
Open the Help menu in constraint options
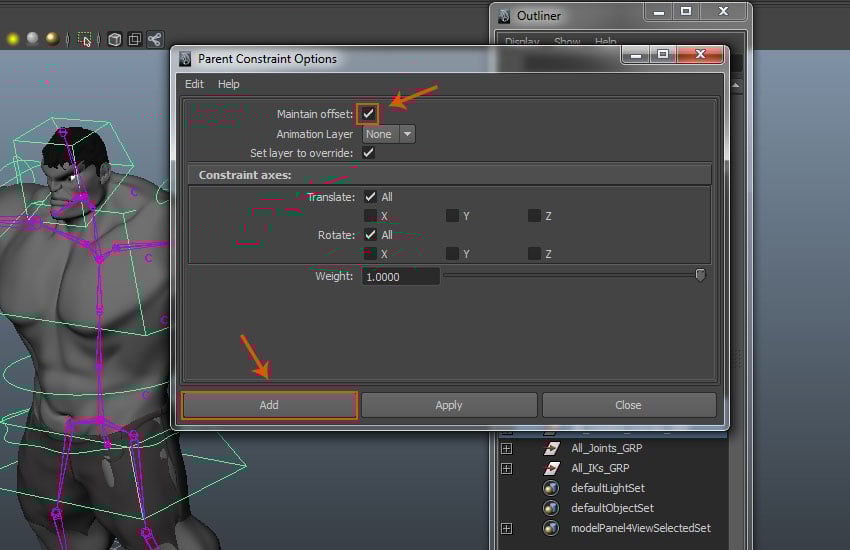[x=228, y=84]
